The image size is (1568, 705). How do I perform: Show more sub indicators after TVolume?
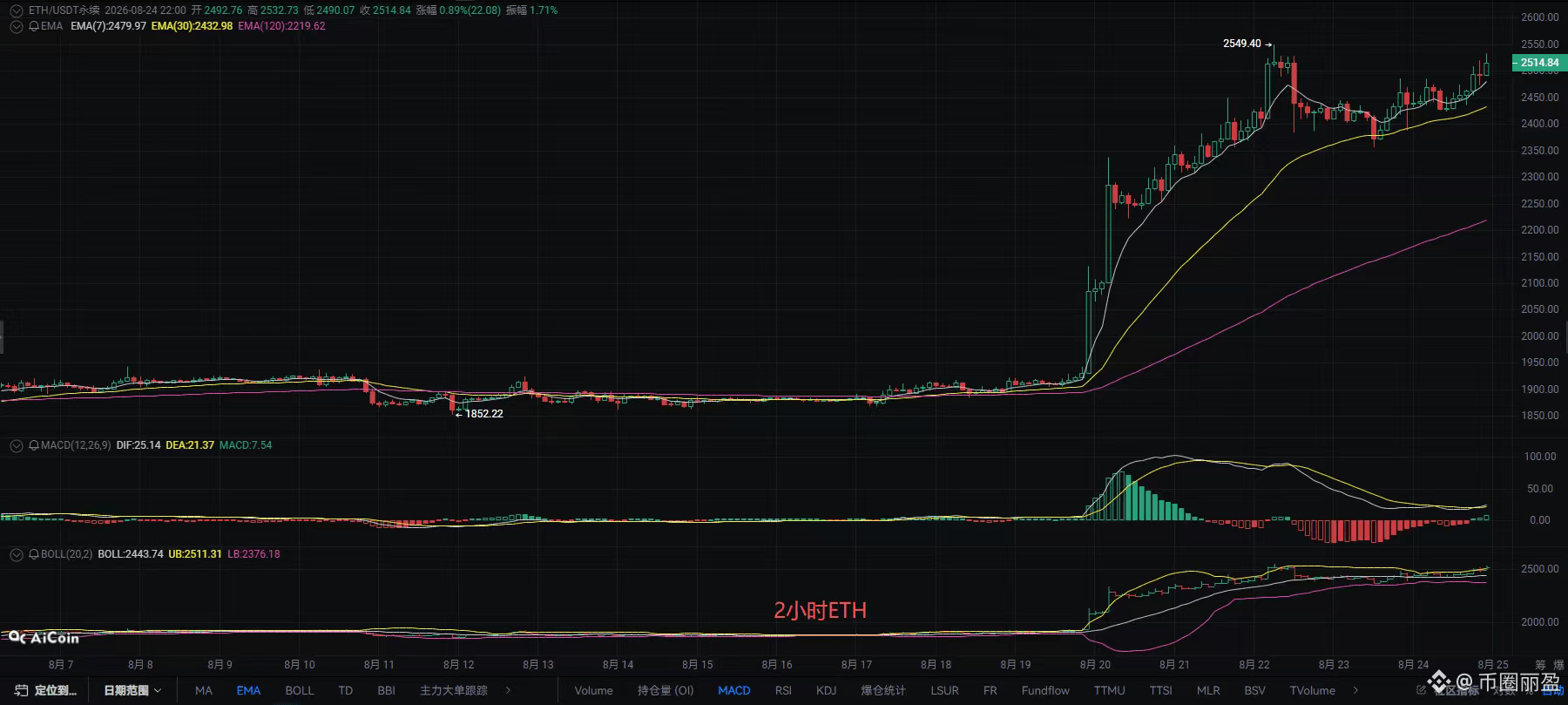click(x=1356, y=690)
